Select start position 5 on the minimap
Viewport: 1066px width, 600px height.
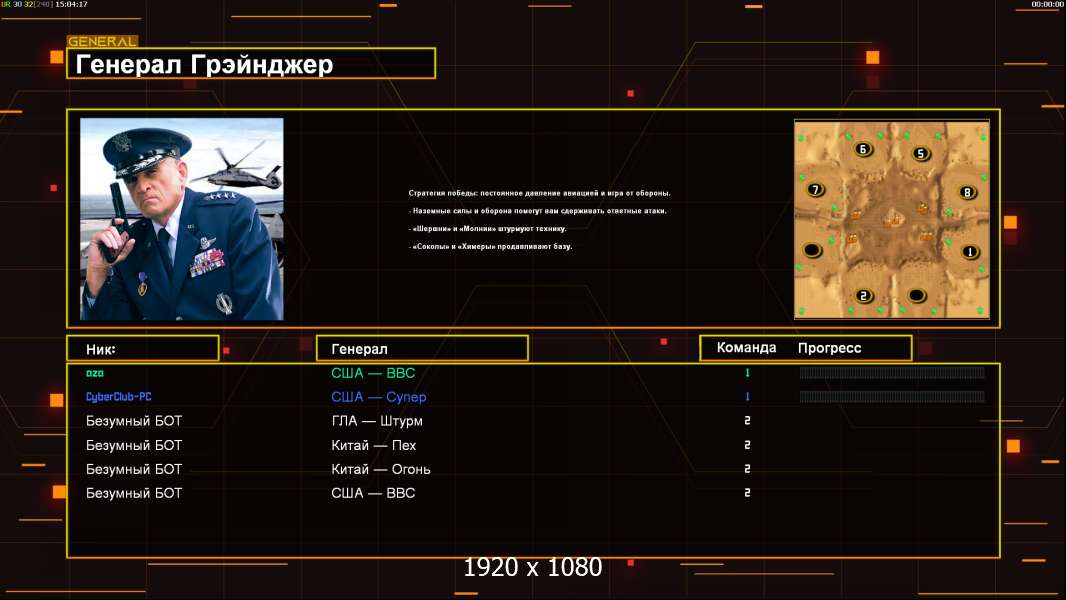click(x=921, y=154)
